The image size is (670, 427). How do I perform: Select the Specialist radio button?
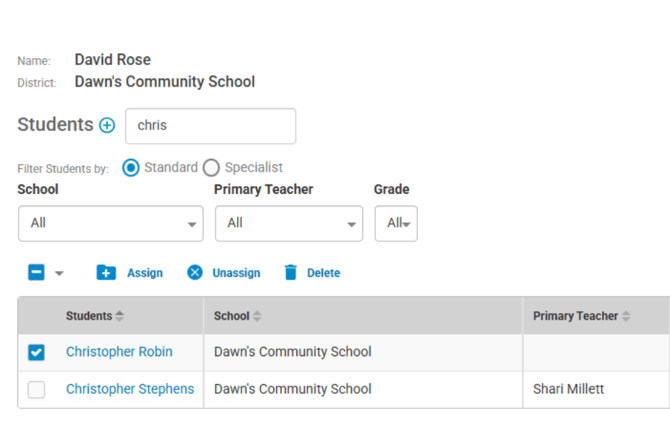coord(211,168)
